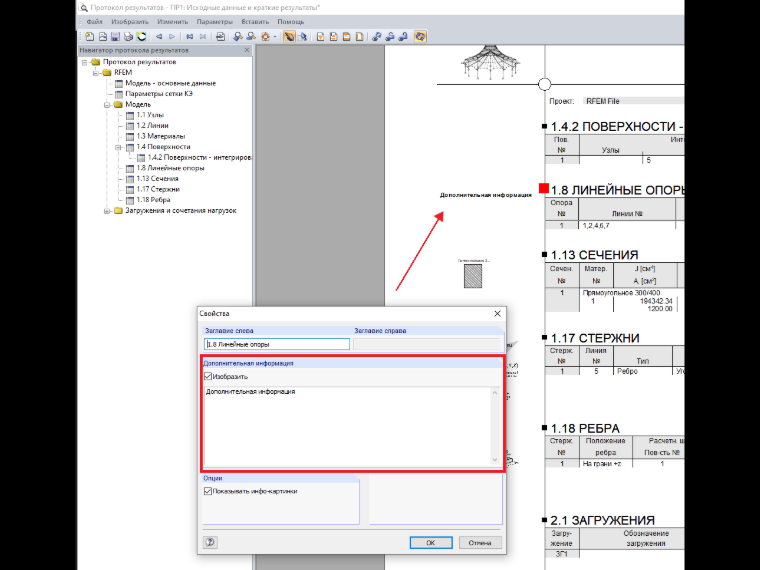The width and height of the screenshot is (760, 570).
Task: Click the Заглавие слева input field
Action: coord(277,344)
